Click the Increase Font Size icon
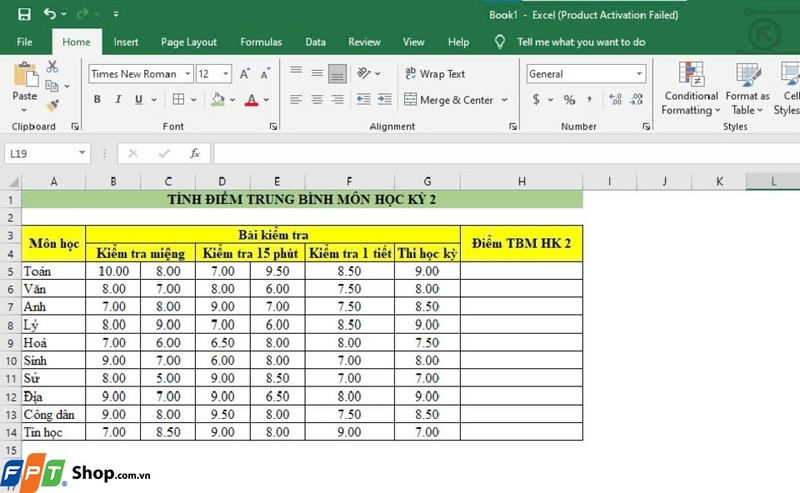This screenshot has width=800, height=493. click(246, 74)
